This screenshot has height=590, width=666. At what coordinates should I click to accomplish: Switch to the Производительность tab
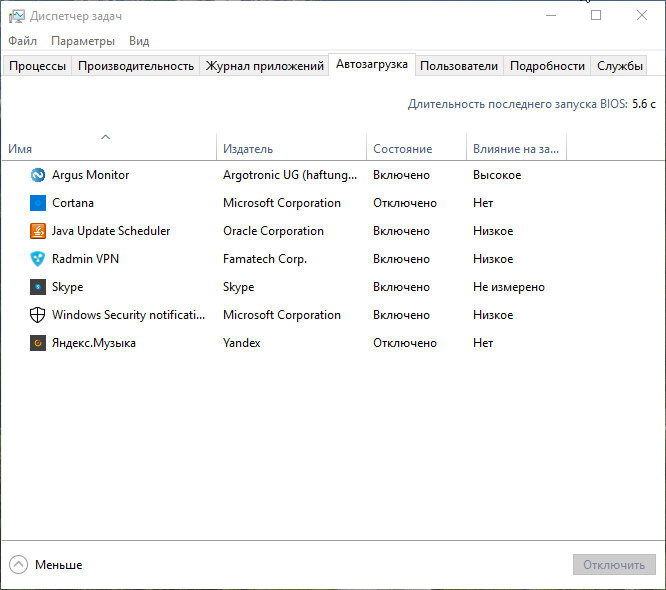tap(136, 66)
